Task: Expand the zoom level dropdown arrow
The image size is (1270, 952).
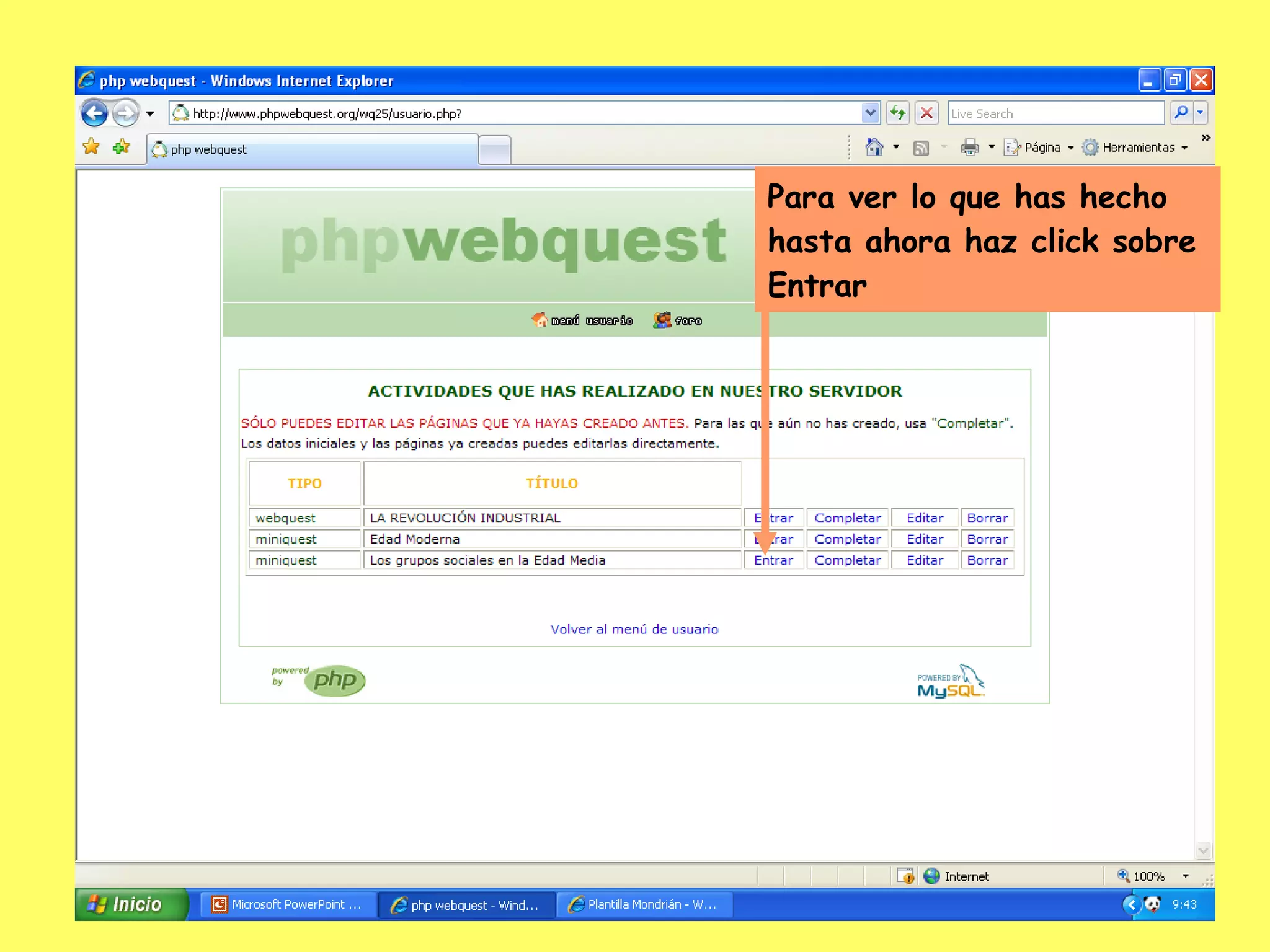Action: point(1186,876)
